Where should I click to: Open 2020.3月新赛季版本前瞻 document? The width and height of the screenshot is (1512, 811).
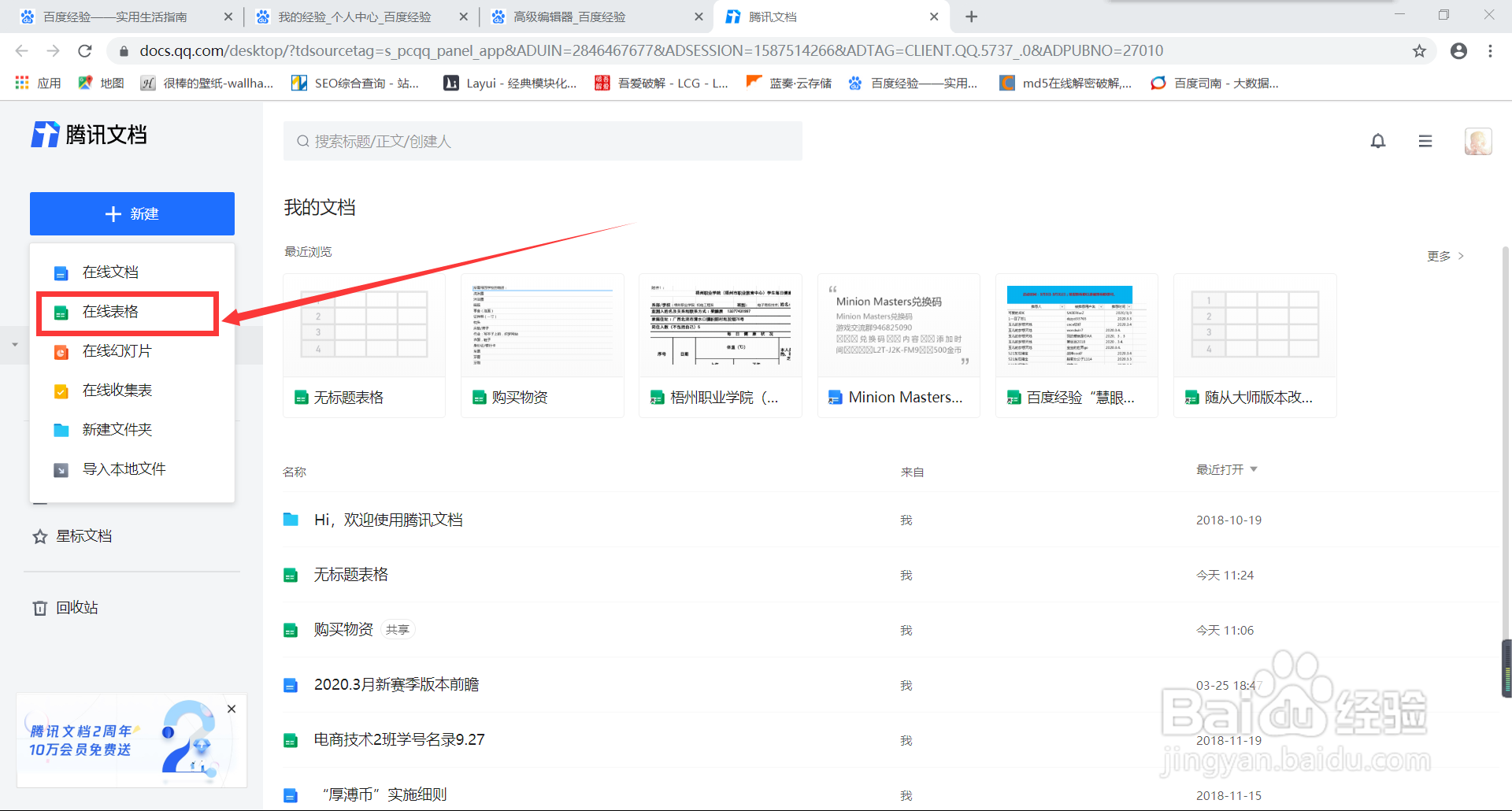[x=397, y=685]
